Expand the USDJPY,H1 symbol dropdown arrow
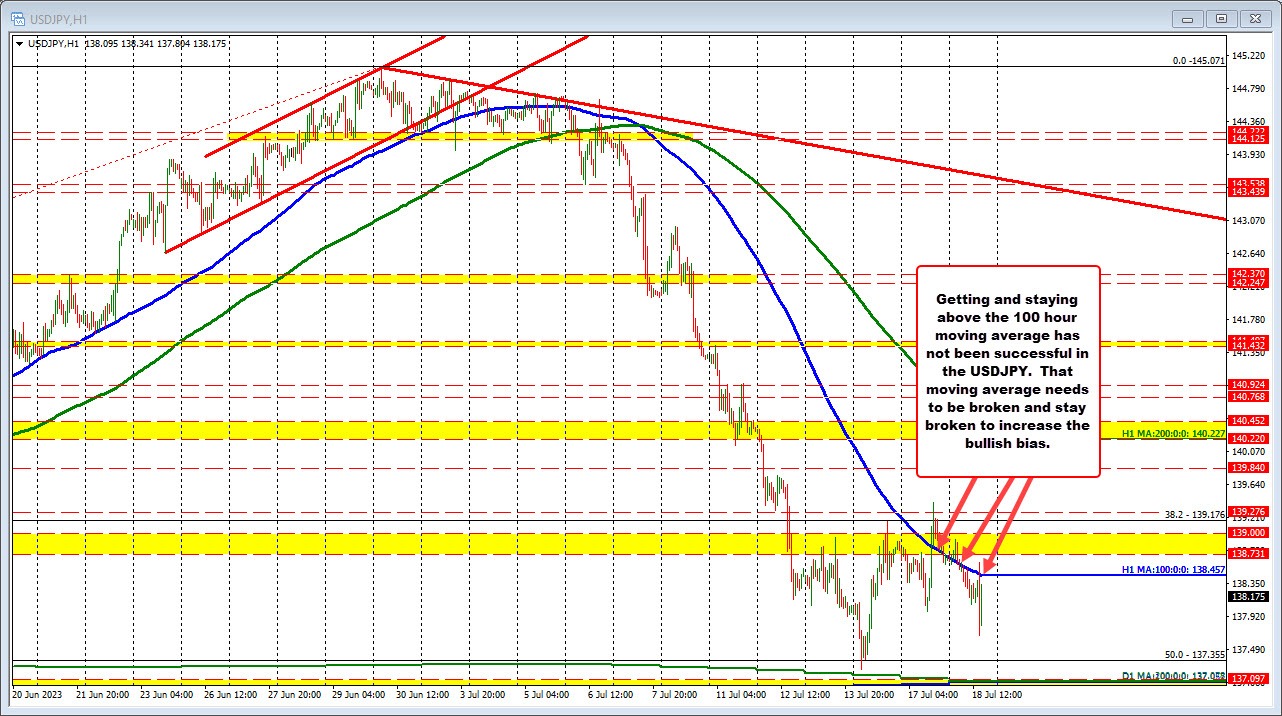Viewport: 1282px width, 716px height. (20, 44)
